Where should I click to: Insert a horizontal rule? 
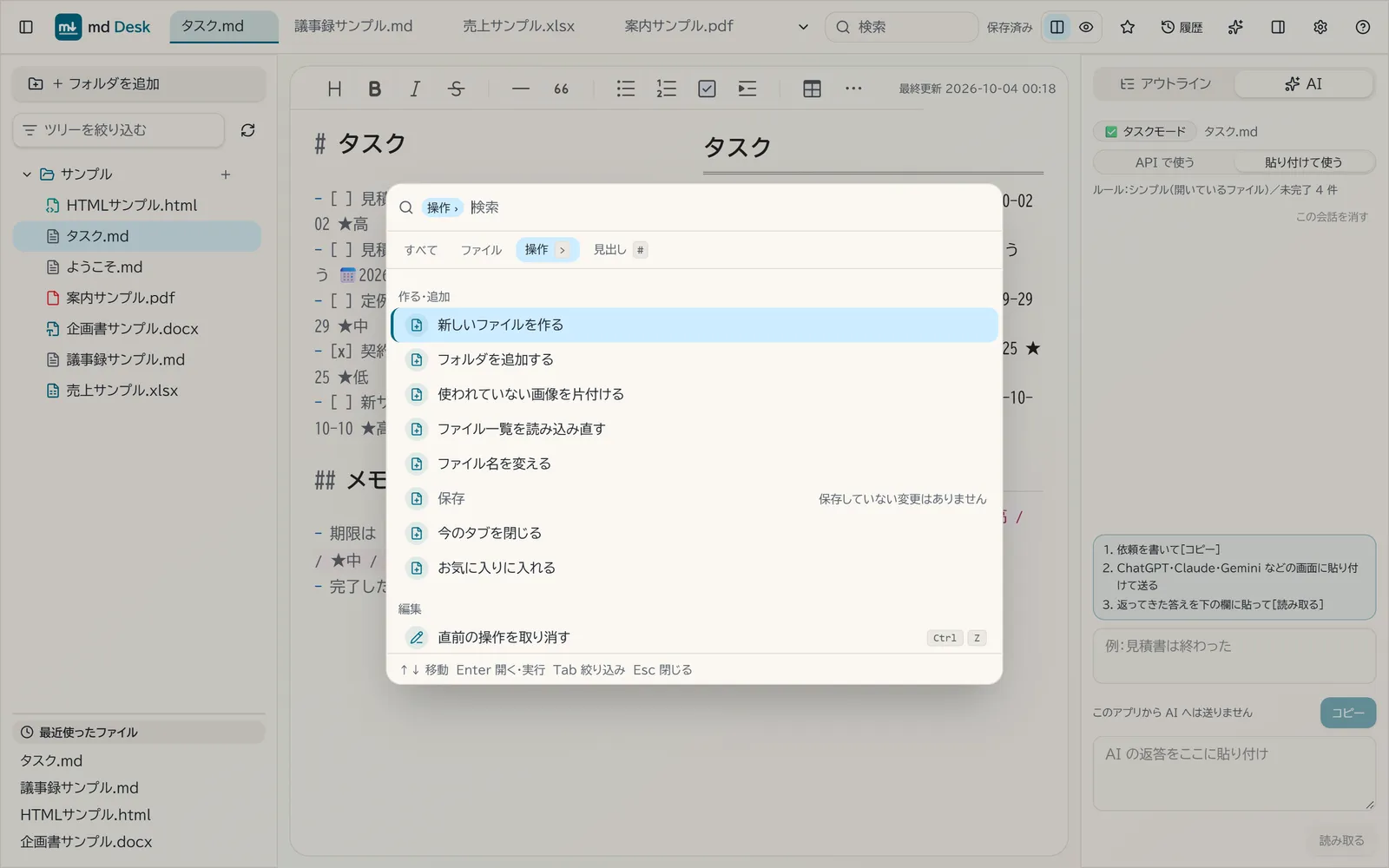[x=521, y=89]
